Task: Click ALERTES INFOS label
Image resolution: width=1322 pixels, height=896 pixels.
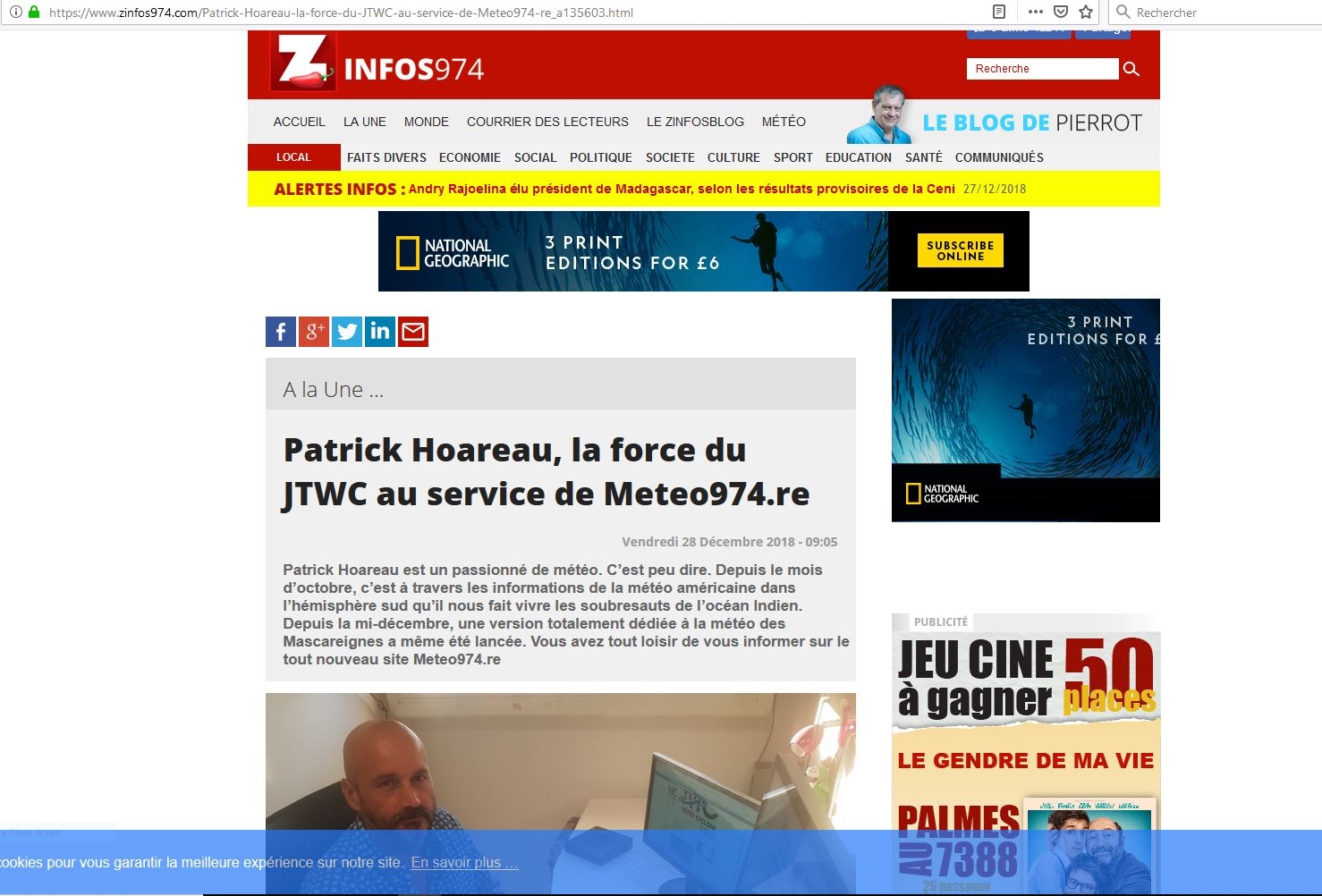Action: (x=340, y=189)
